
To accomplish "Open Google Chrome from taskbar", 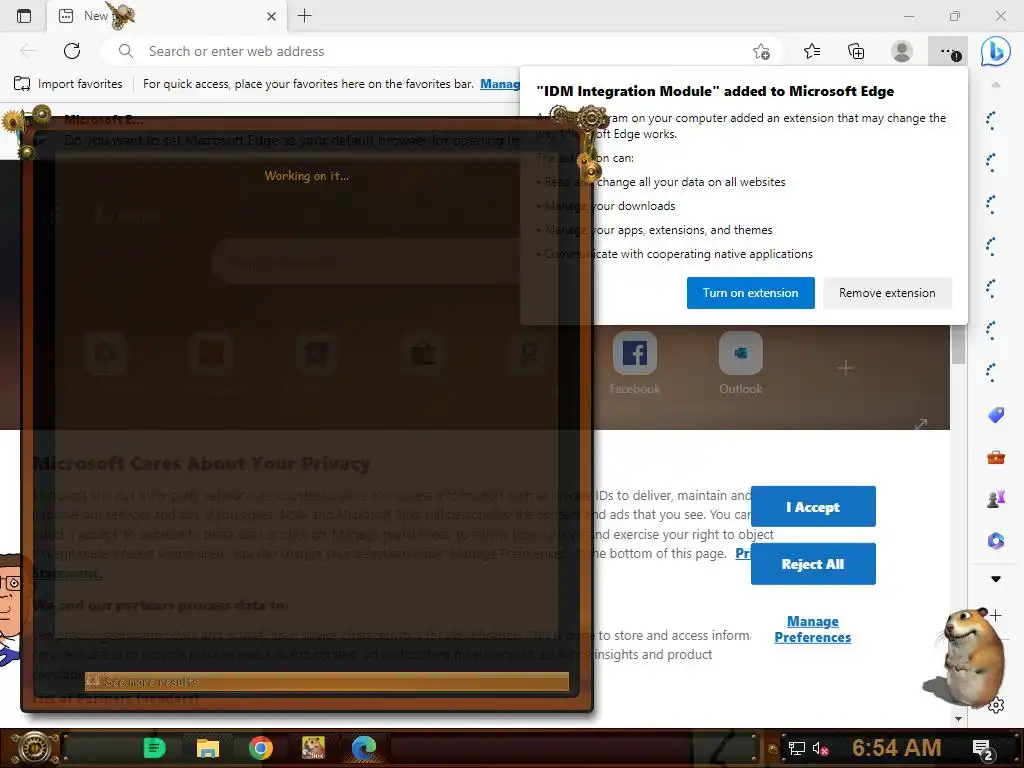I will click(261, 748).
